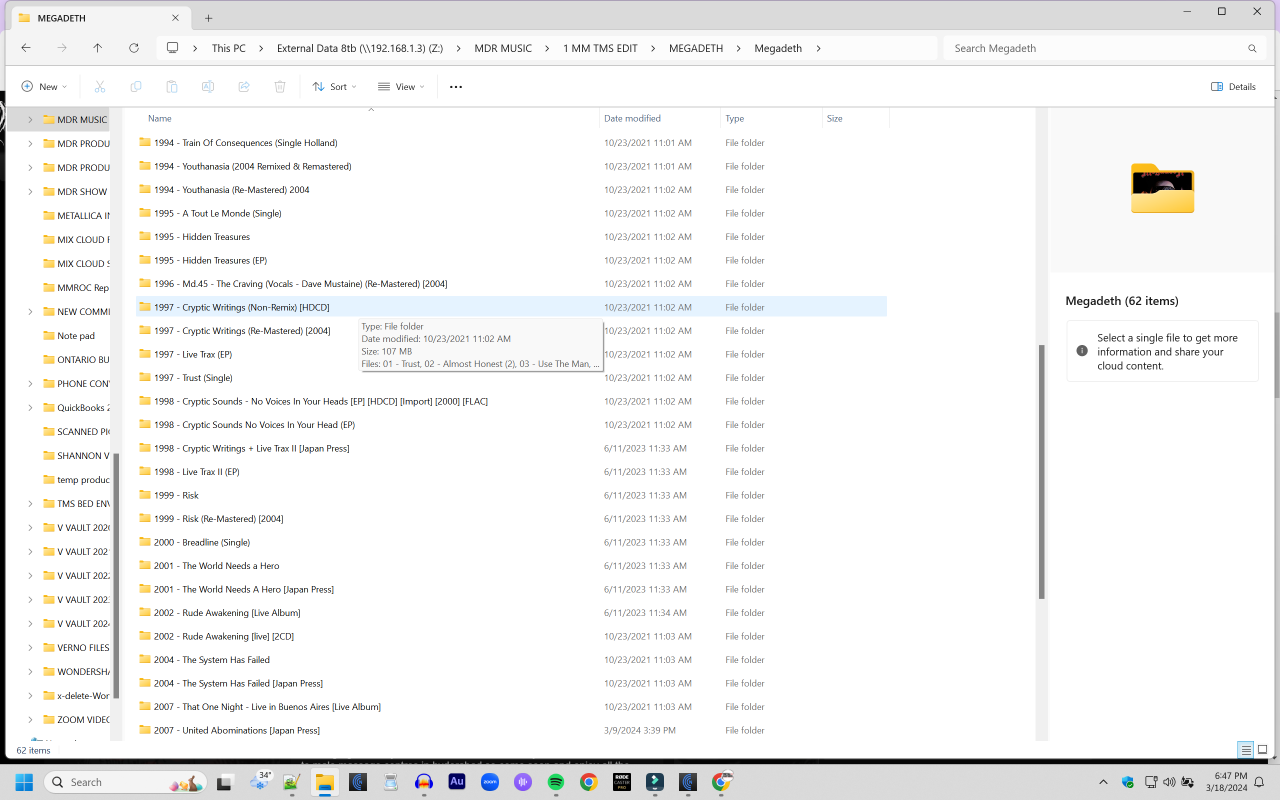Expand the MDR MUSIC tree node
Screen dimensions: 1280x800
(x=30, y=120)
